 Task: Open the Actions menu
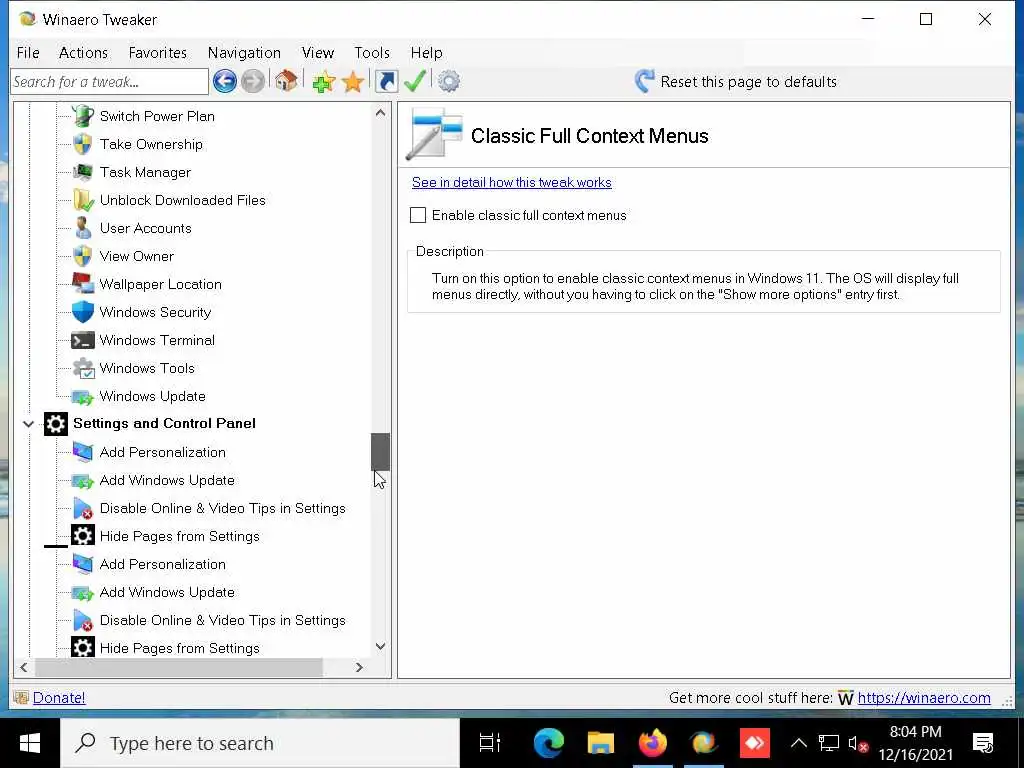tap(83, 53)
